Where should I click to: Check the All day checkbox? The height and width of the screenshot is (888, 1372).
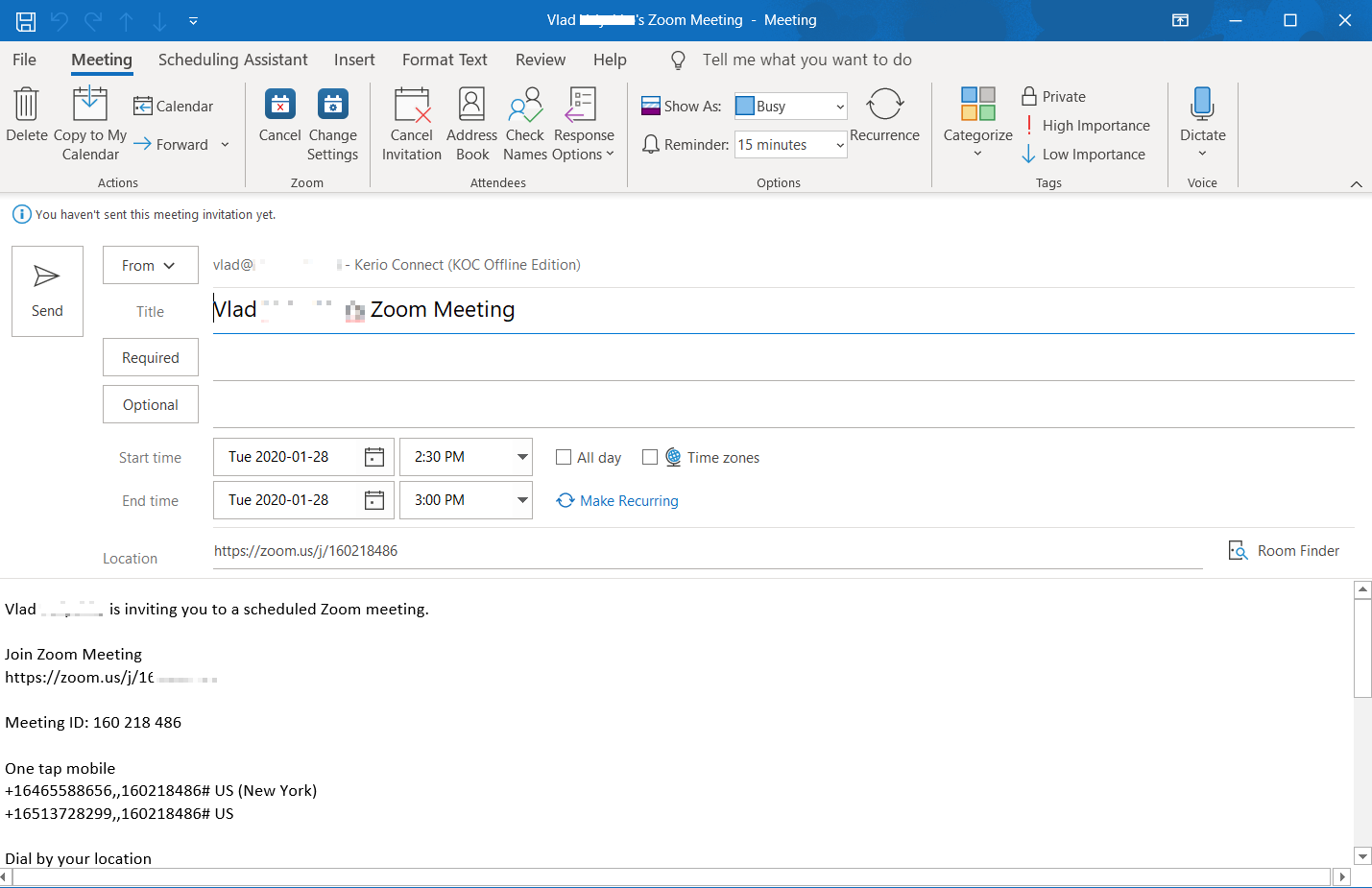564,457
